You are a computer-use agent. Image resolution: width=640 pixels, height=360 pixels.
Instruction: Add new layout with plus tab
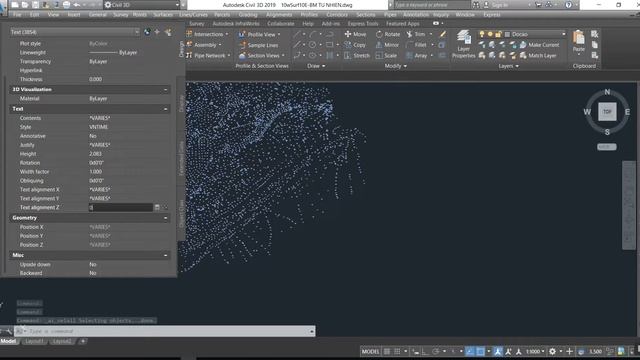(82, 341)
